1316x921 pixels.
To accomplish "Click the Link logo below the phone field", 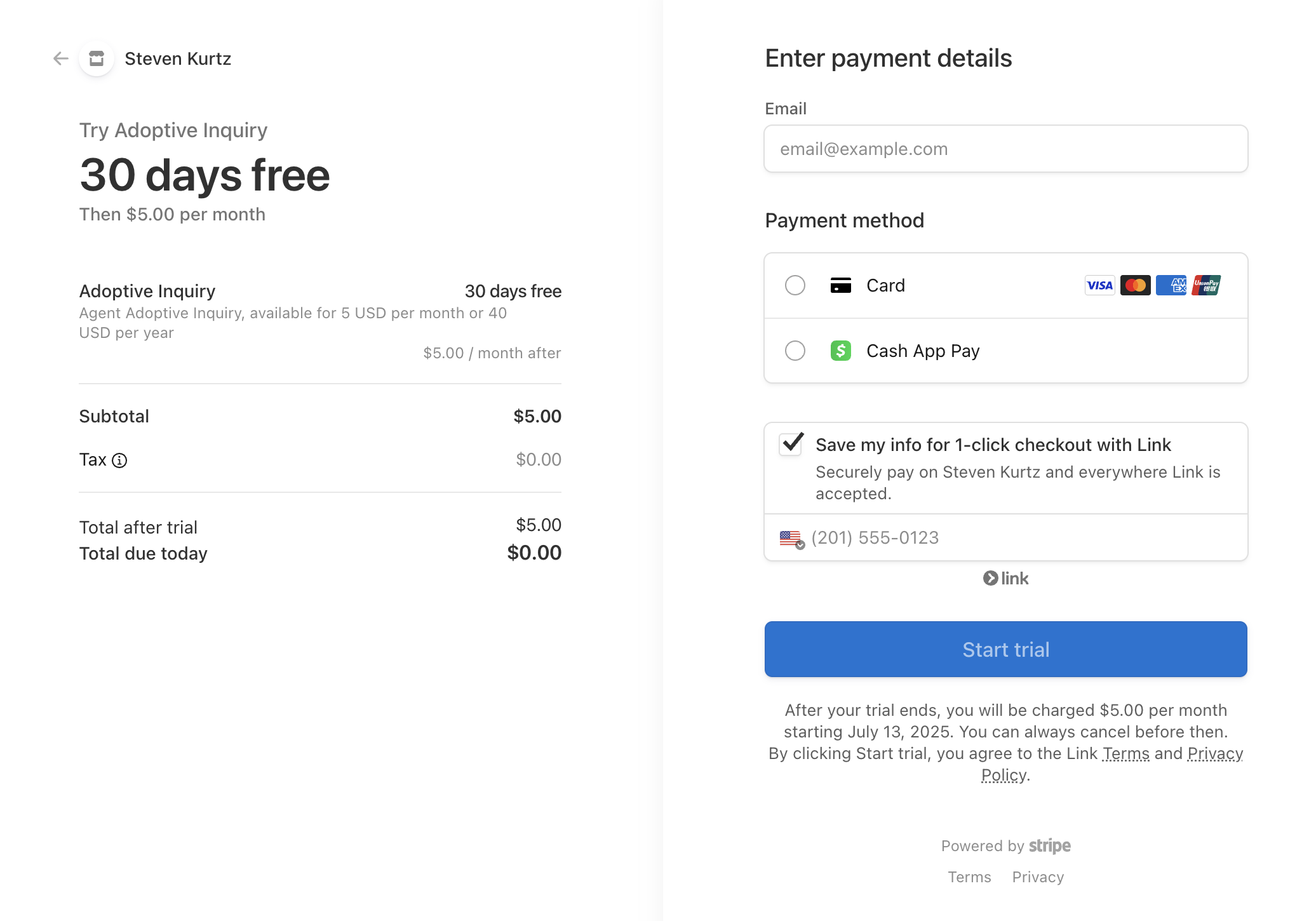I will [1005, 578].
